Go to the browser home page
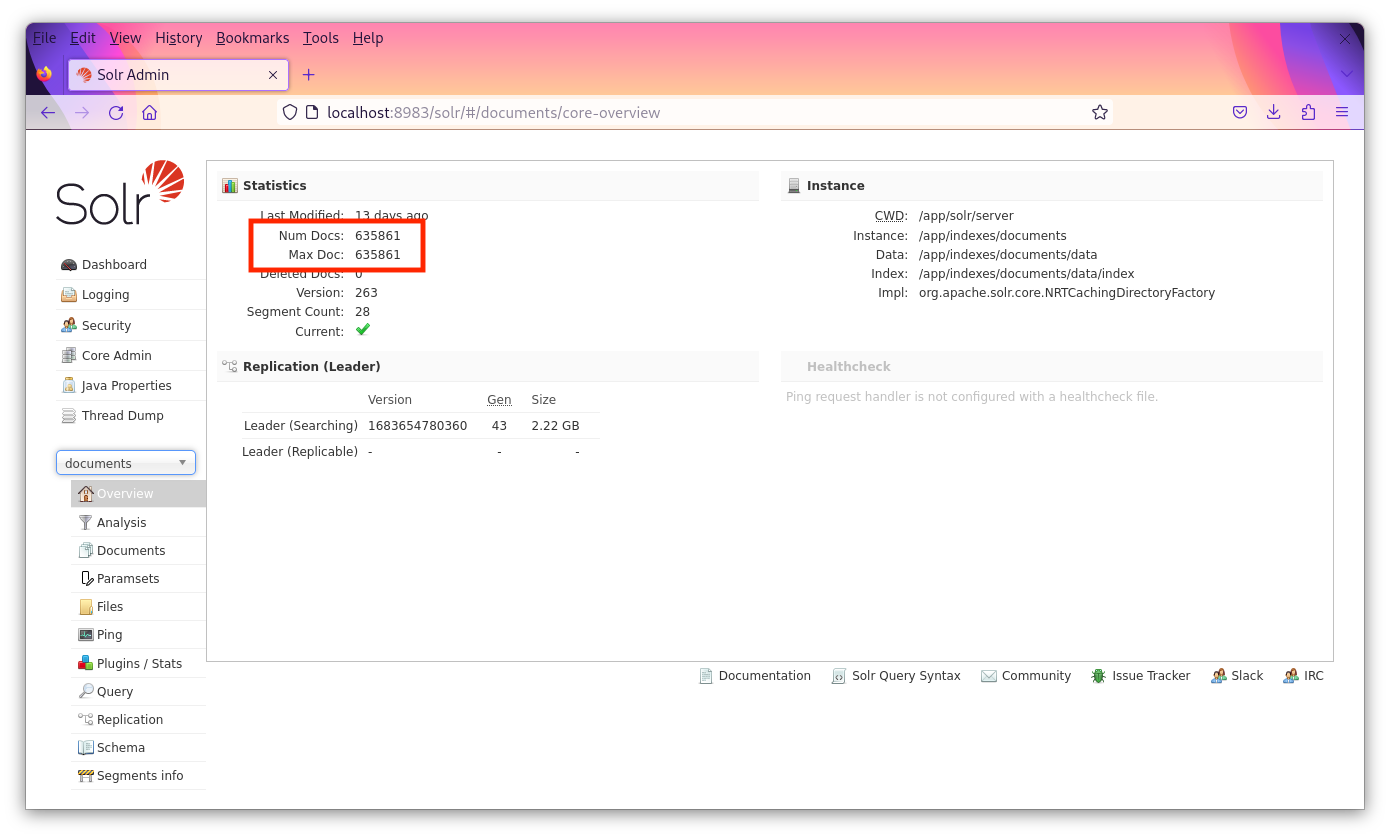Screen dimensions: 1390x838 point(150,113)
